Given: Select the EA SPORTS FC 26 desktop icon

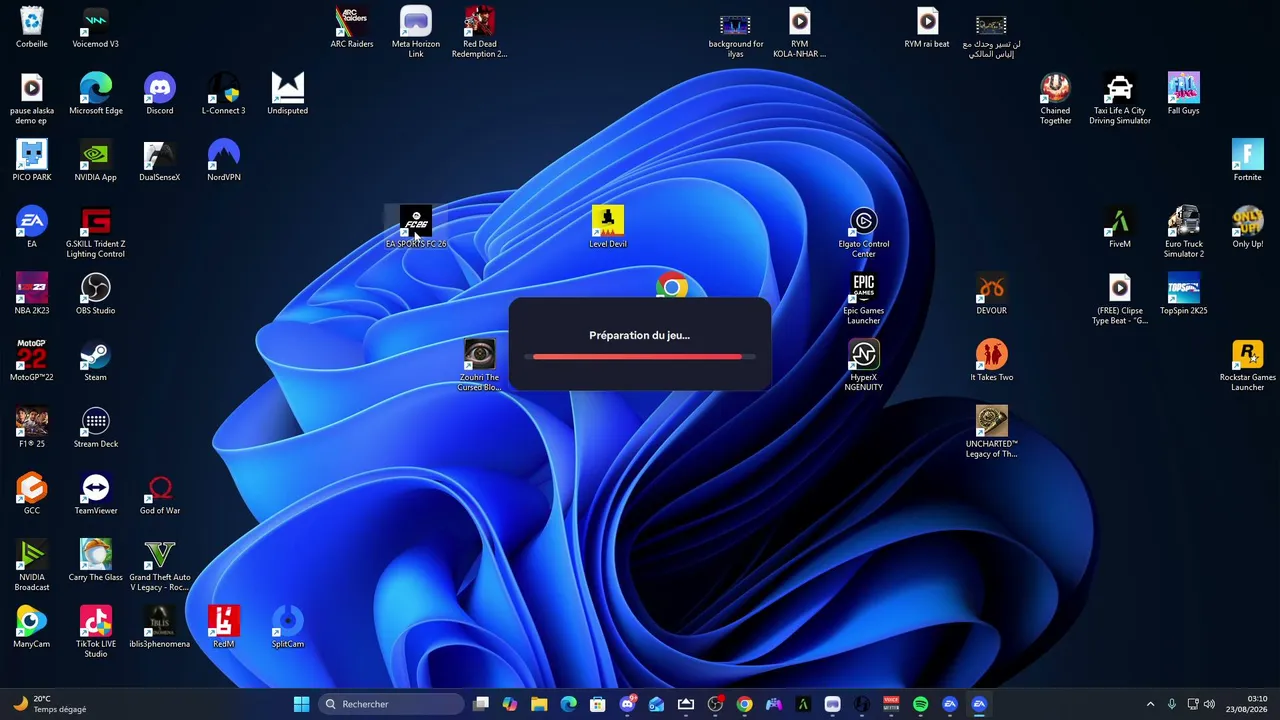Looking at the screenshot, I should tap(416, 228).
